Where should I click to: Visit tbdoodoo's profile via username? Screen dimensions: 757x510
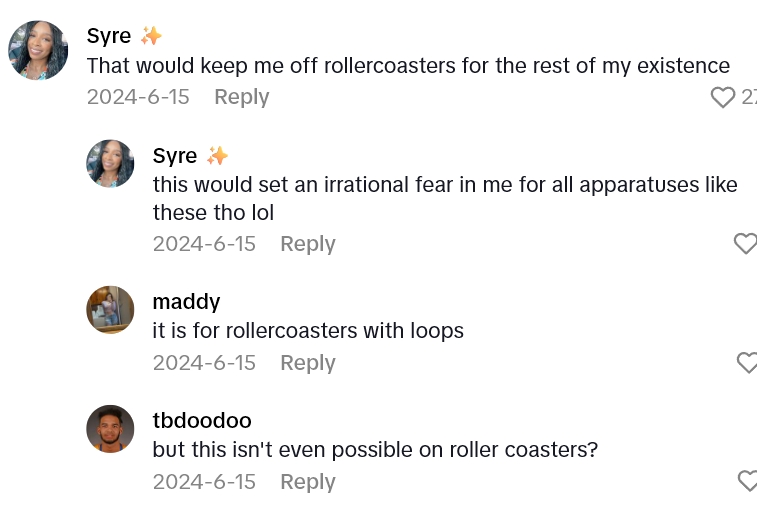click(x=202, y=420)
